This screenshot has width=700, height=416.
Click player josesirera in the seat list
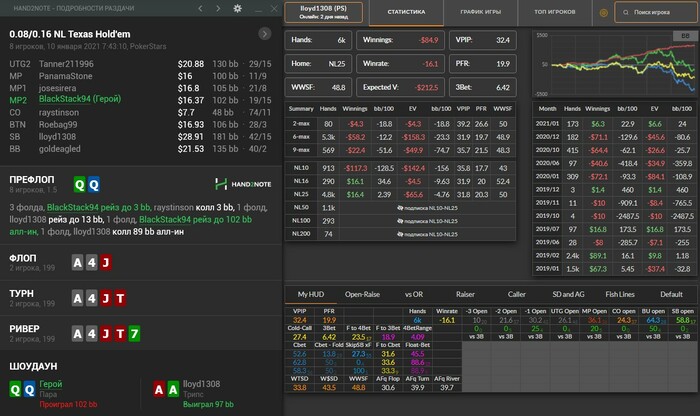[57, 88]
